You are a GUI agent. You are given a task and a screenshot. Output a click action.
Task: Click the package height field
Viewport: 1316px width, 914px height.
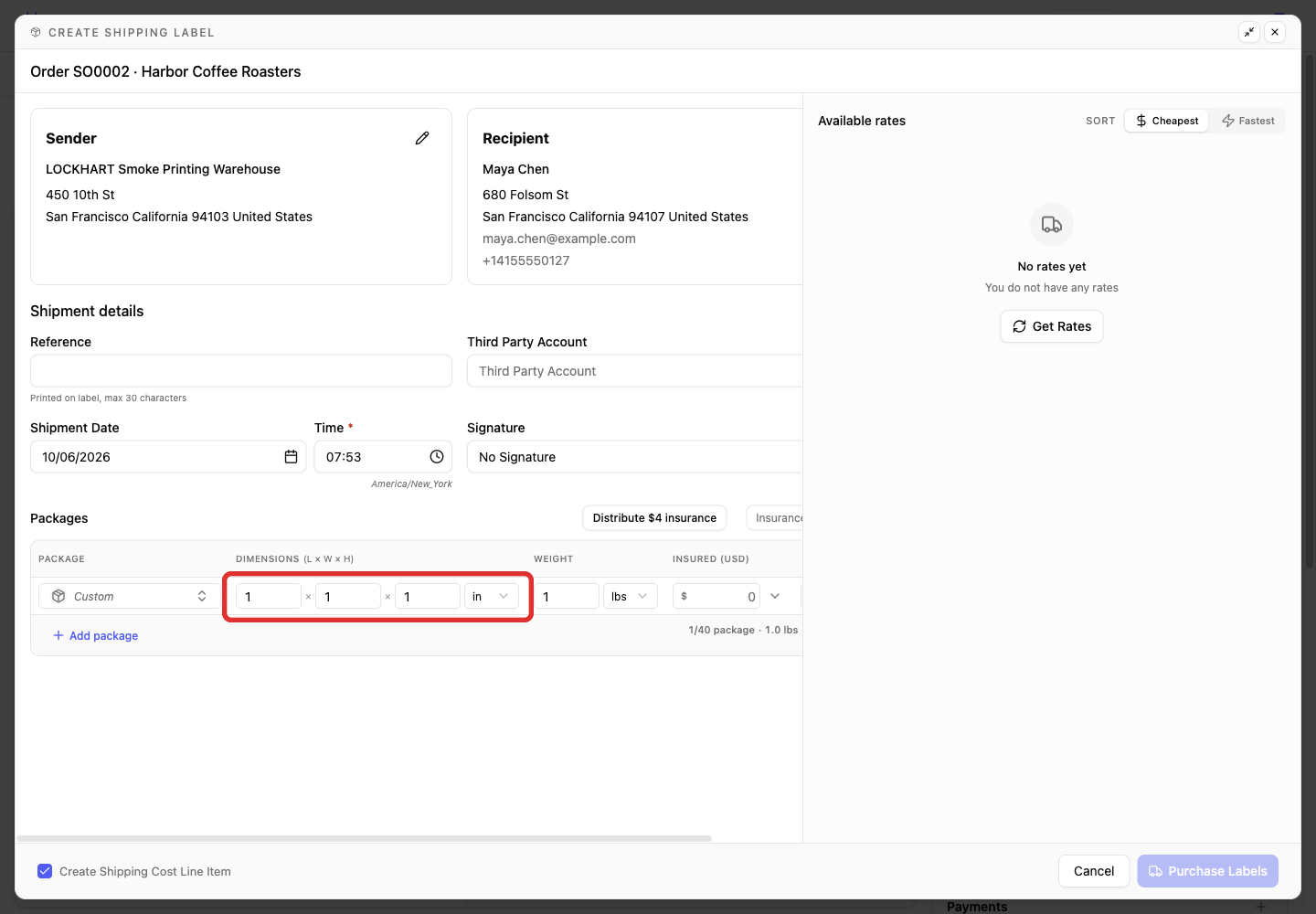428,596
